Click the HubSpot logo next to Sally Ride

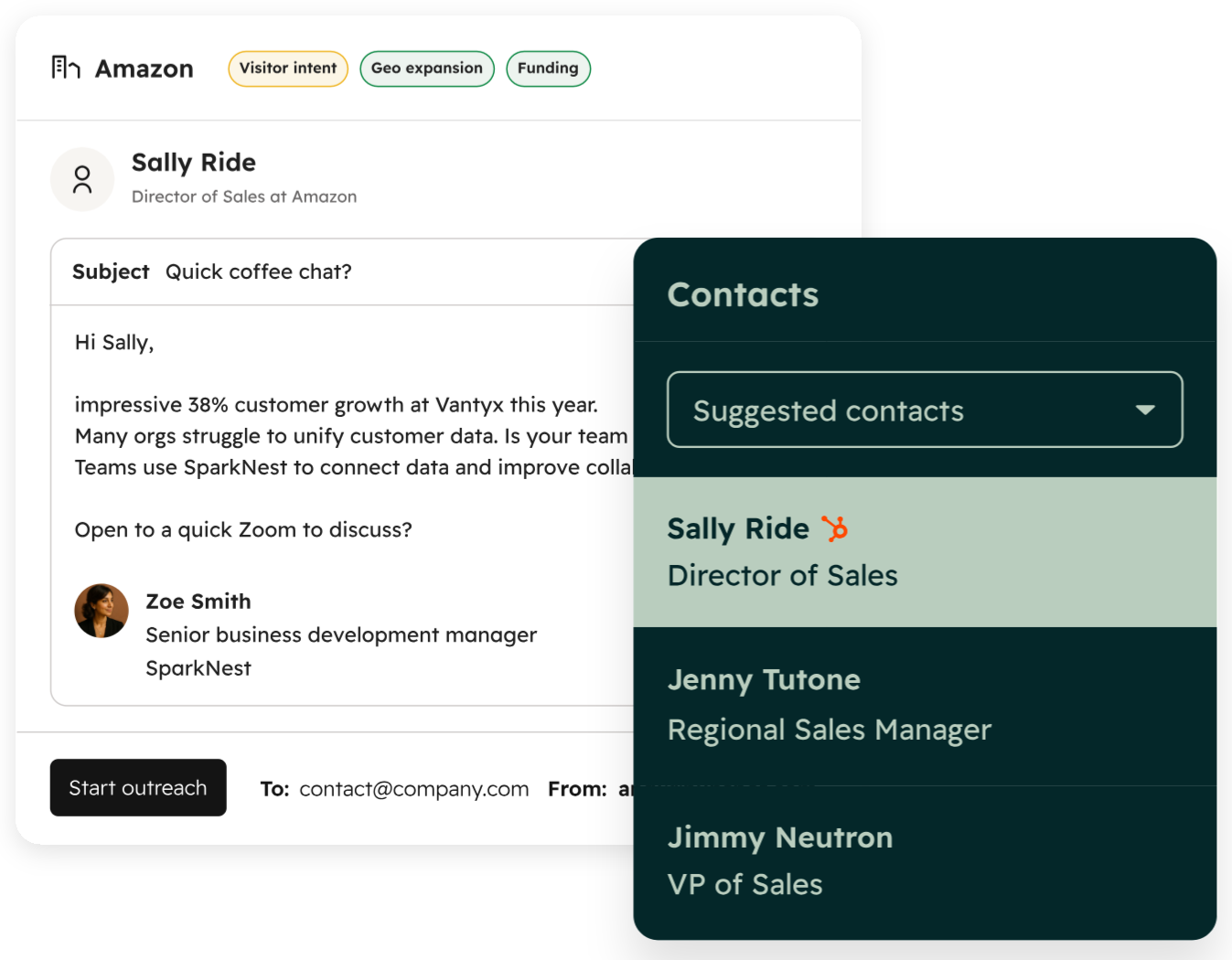coord(834,528)
